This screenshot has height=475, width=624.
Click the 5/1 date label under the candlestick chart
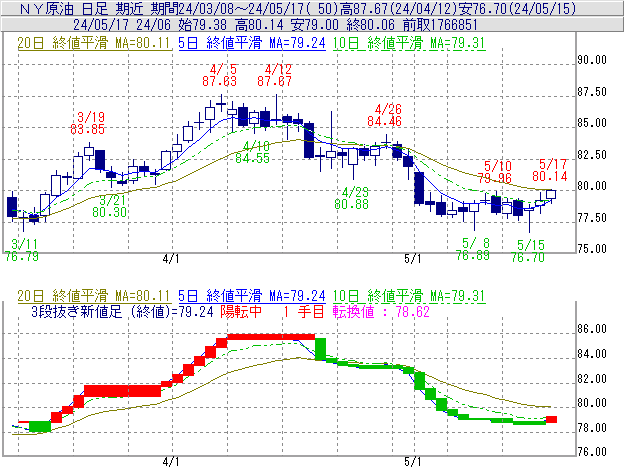412,259
